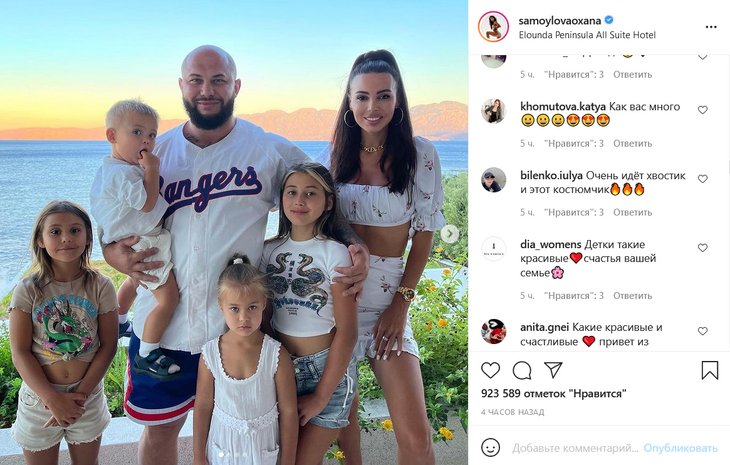Like khomutova.katya's comment
This screenshot has width=730, height=465.
click(703, 110)
